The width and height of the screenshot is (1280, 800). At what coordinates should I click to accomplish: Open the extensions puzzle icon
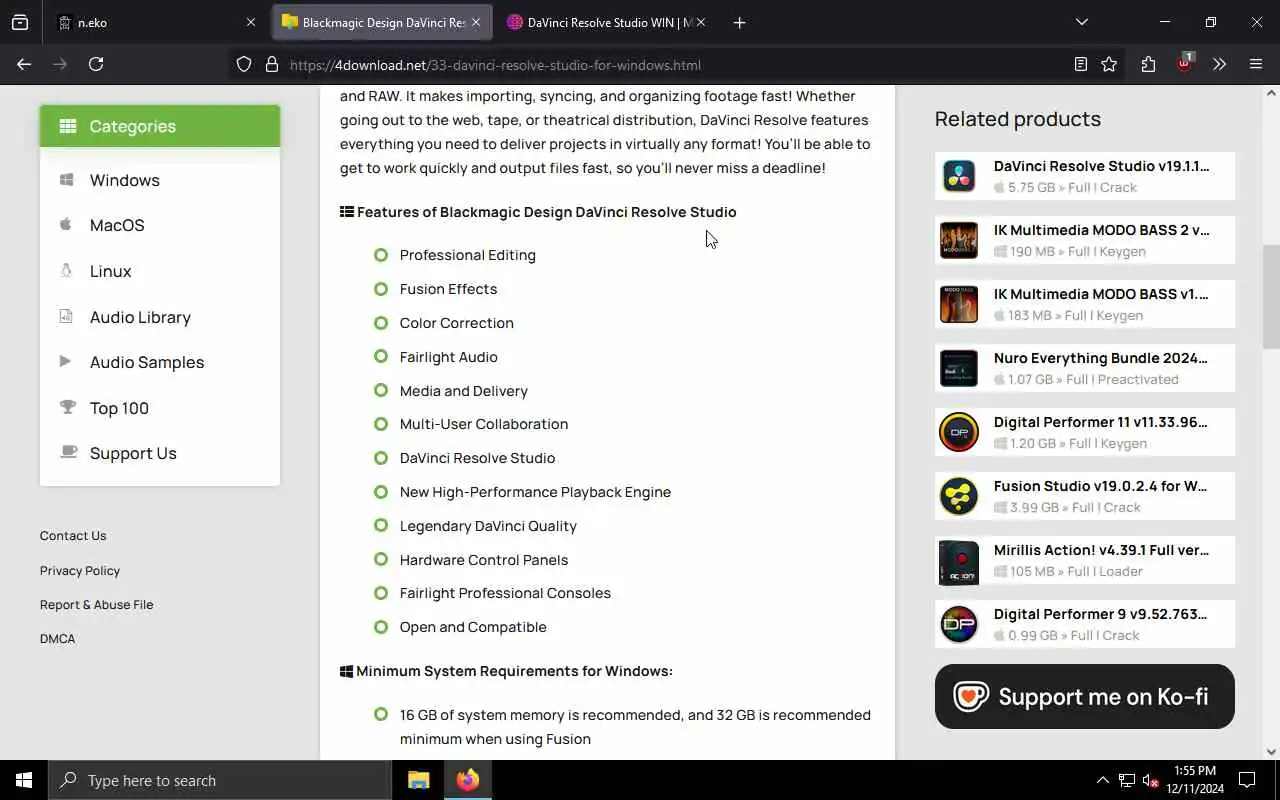coord(1148,64)
